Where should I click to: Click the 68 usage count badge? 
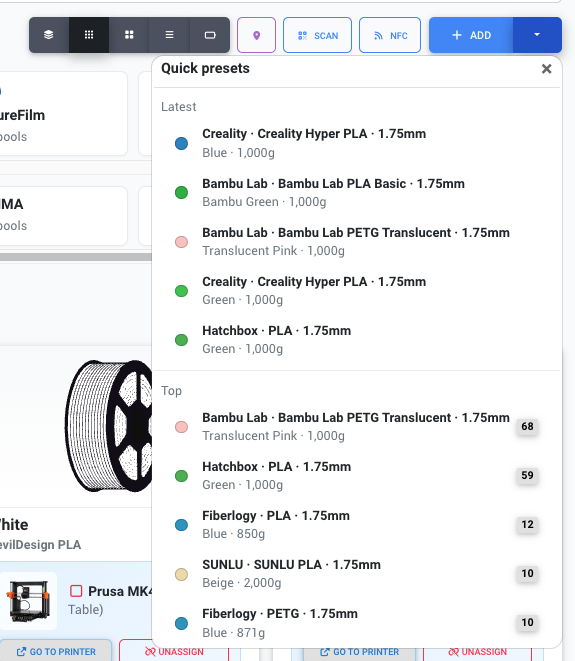(527, 427)
